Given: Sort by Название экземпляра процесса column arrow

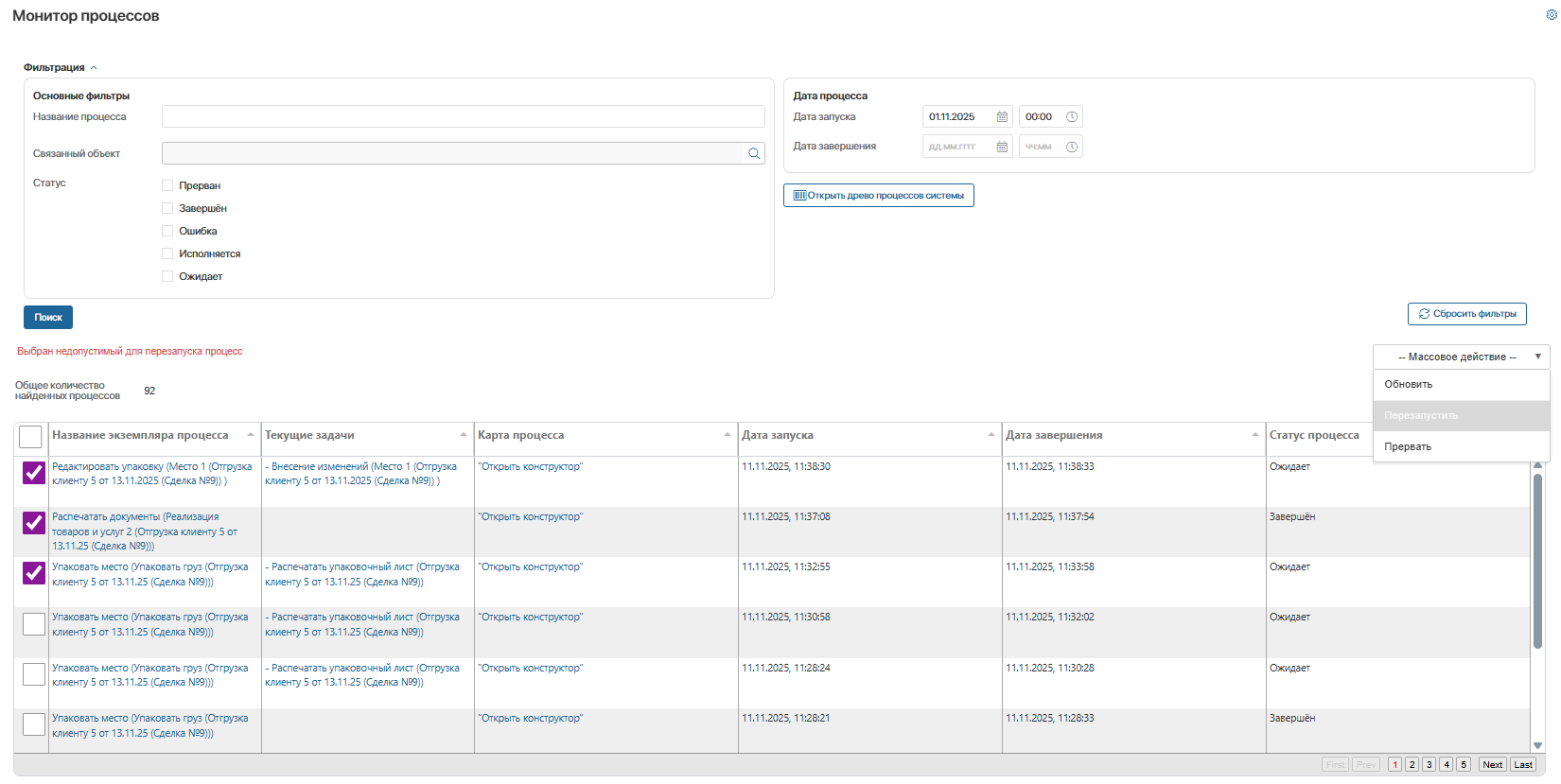Looking at the screenshot, I should [x=251, y=435].
